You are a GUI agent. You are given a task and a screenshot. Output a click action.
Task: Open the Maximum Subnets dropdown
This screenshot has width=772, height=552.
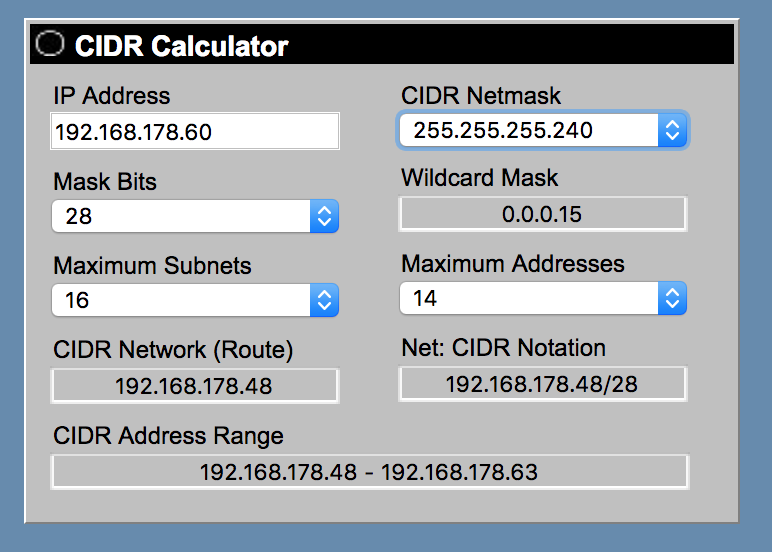[195, 300]
